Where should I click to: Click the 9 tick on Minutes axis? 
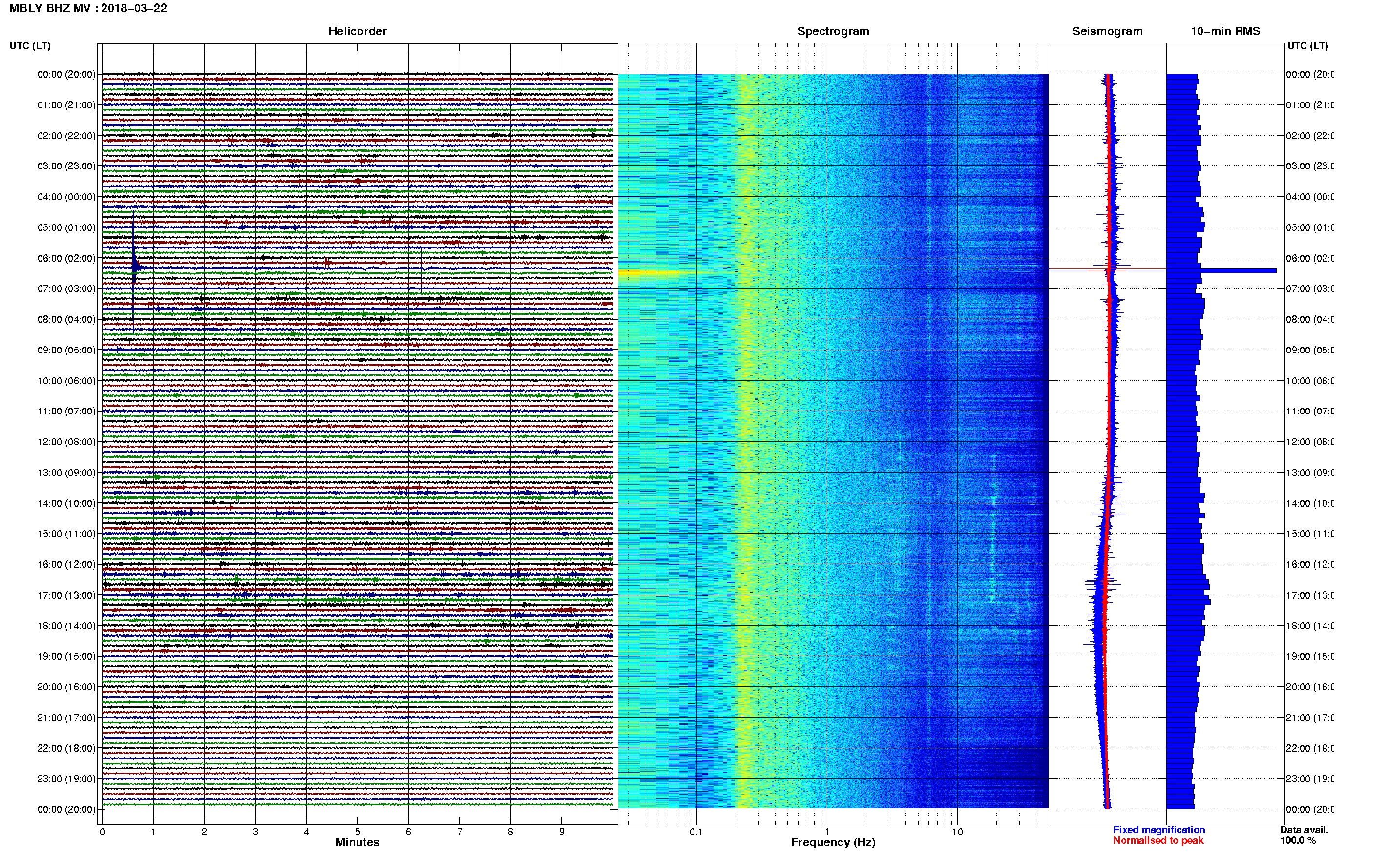click(562, 832)
